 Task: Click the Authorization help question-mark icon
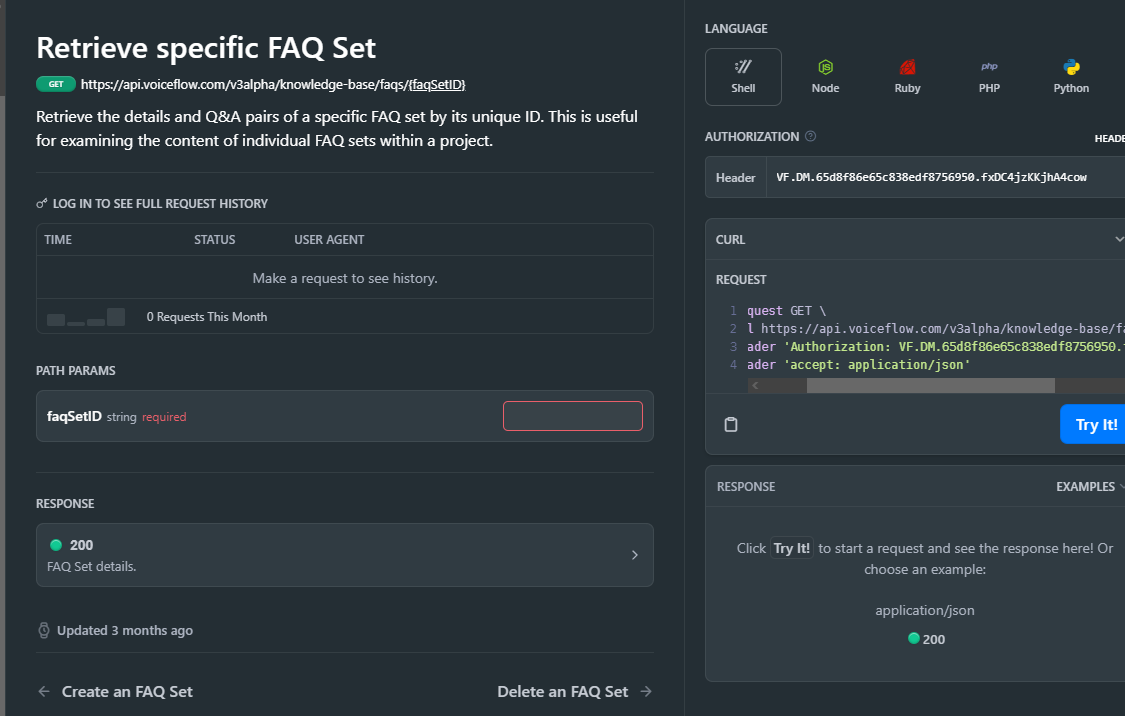point(811,136)
